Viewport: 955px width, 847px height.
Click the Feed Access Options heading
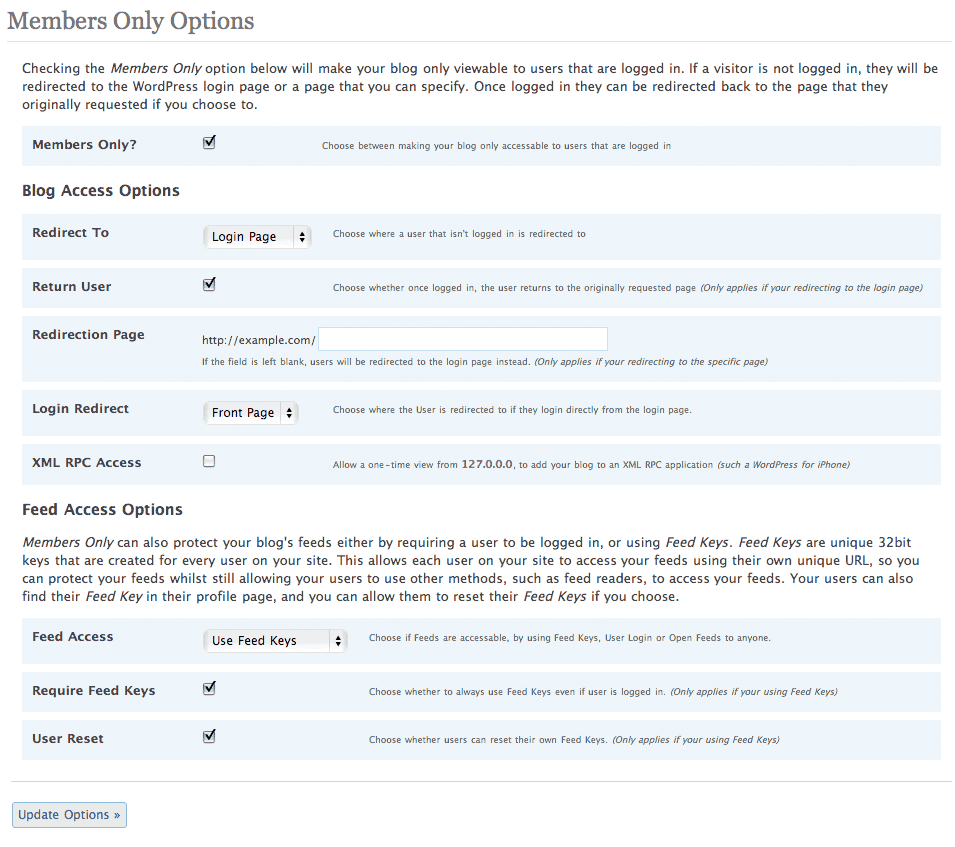102,510
